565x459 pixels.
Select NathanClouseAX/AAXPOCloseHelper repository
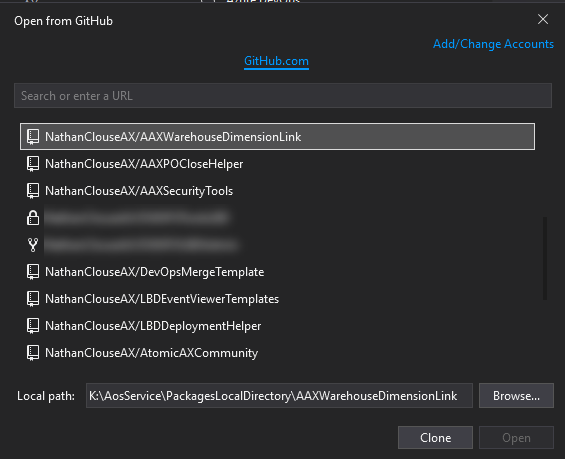277,164
